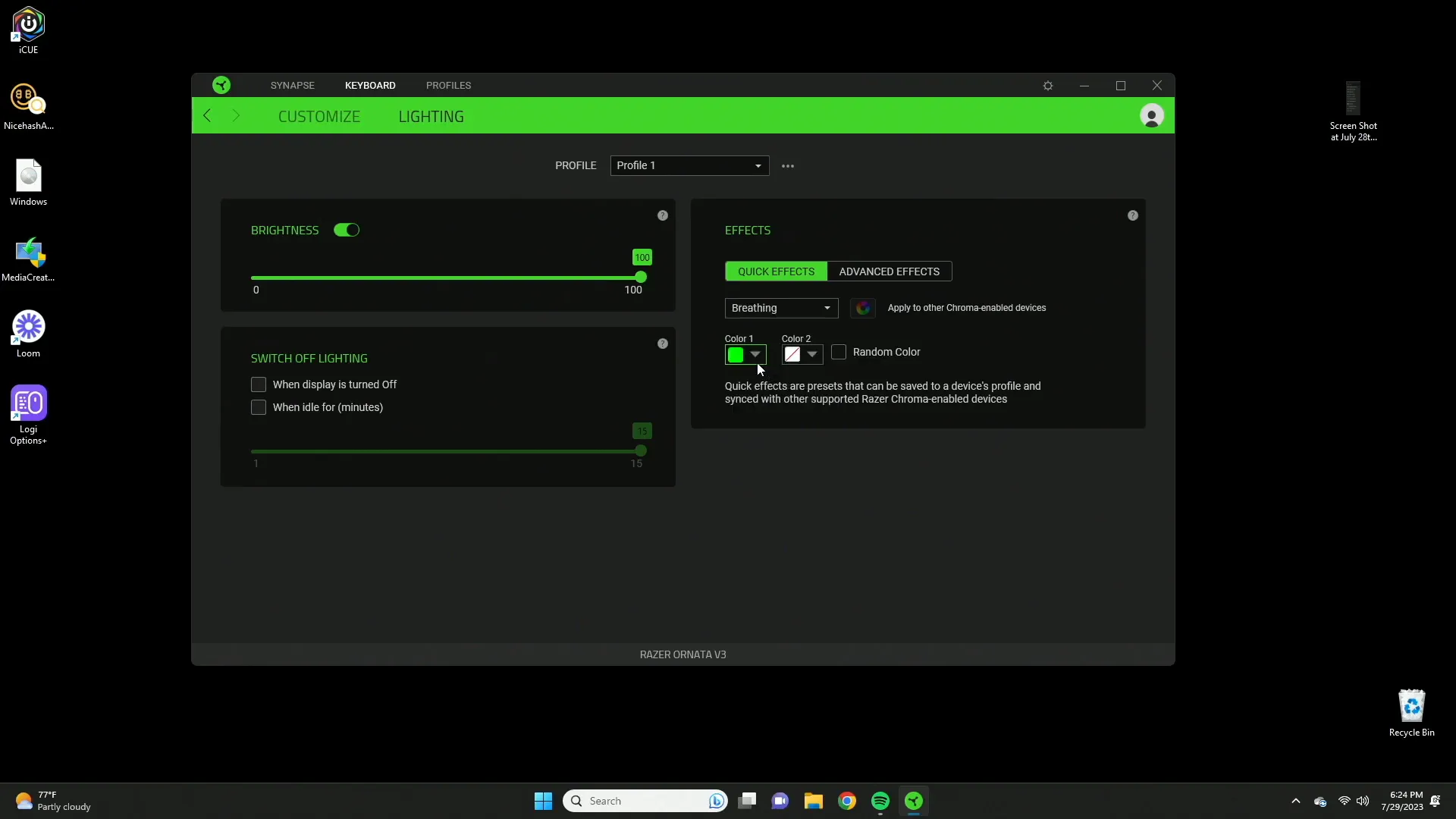Select Screen Shot file on desktop
Screen dimensions: 1456x819
(x=1353, y=111)
